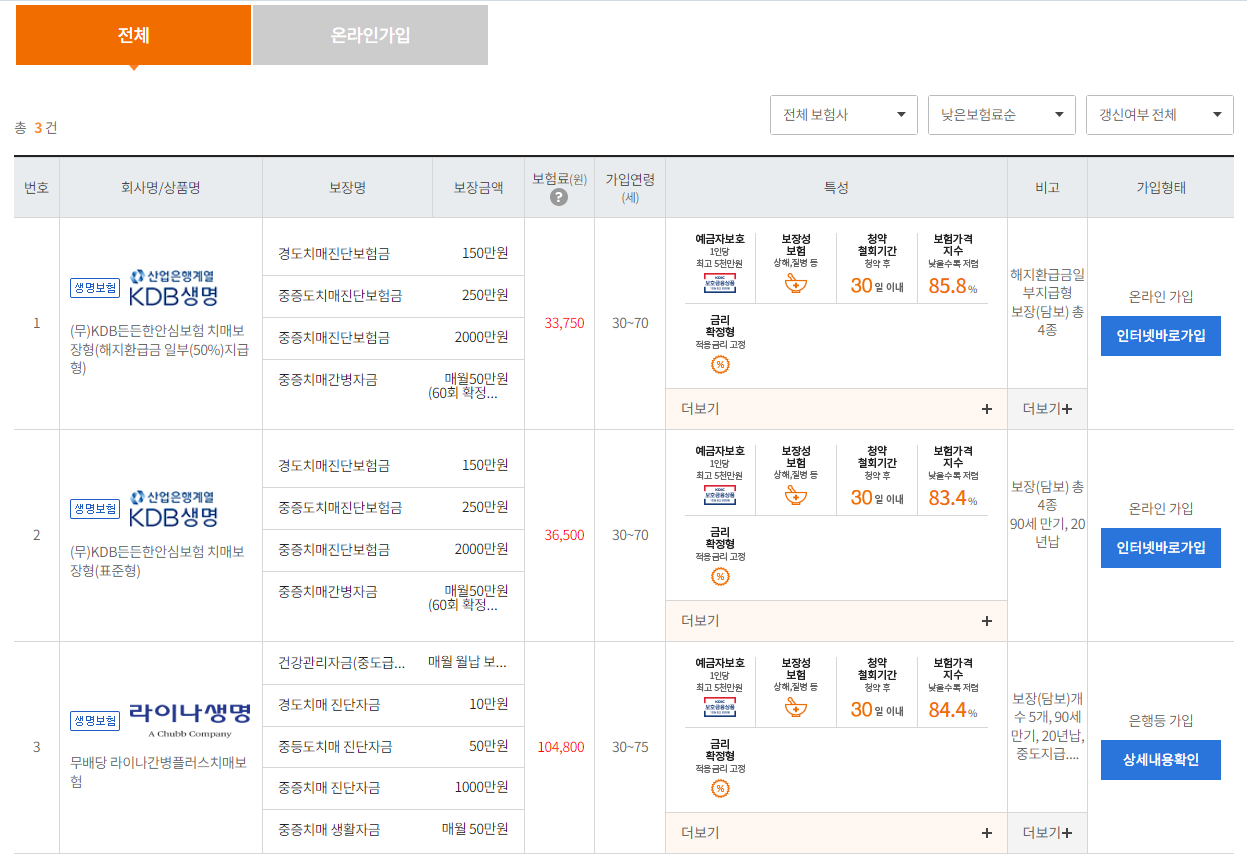The image size is (1247, 865).
Task: Click the 생명보험 badge in row 3
Action: click(95, 720)
